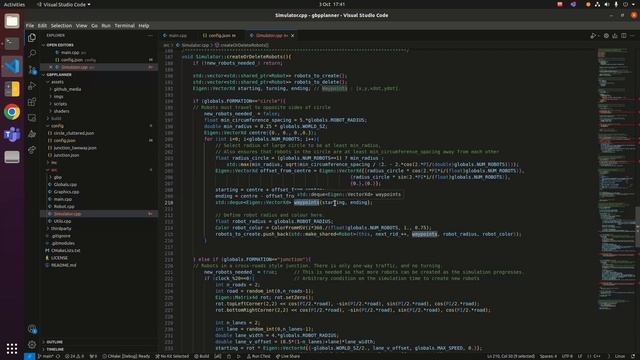This screenshot has height=360, width=640.
Task: Open the Search view in activity bar
Action: (x=32, y=53)
